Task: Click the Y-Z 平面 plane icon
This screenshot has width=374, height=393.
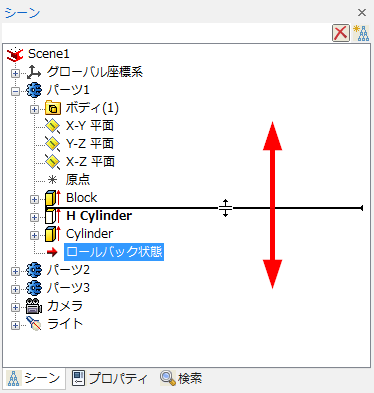Action: pos(53,144)
